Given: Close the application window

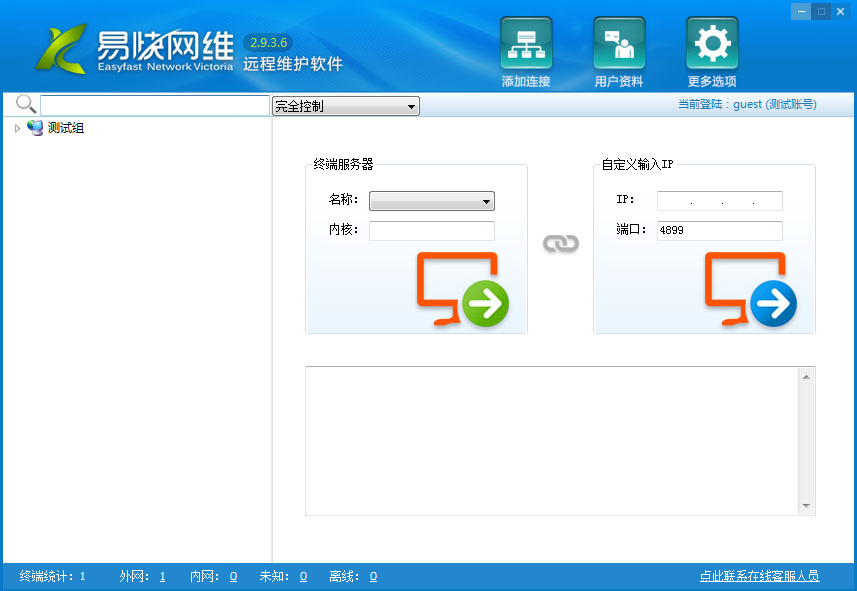Looking at the screenshot, I should coord(841,11).
